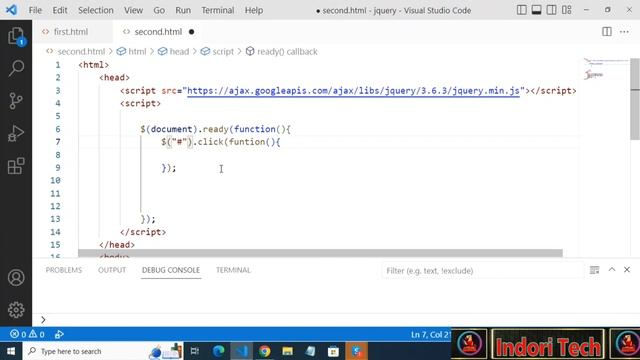640x360 pixels.
Task: Switch to the TERMINAL panel tab
Action: coord(233,270)
